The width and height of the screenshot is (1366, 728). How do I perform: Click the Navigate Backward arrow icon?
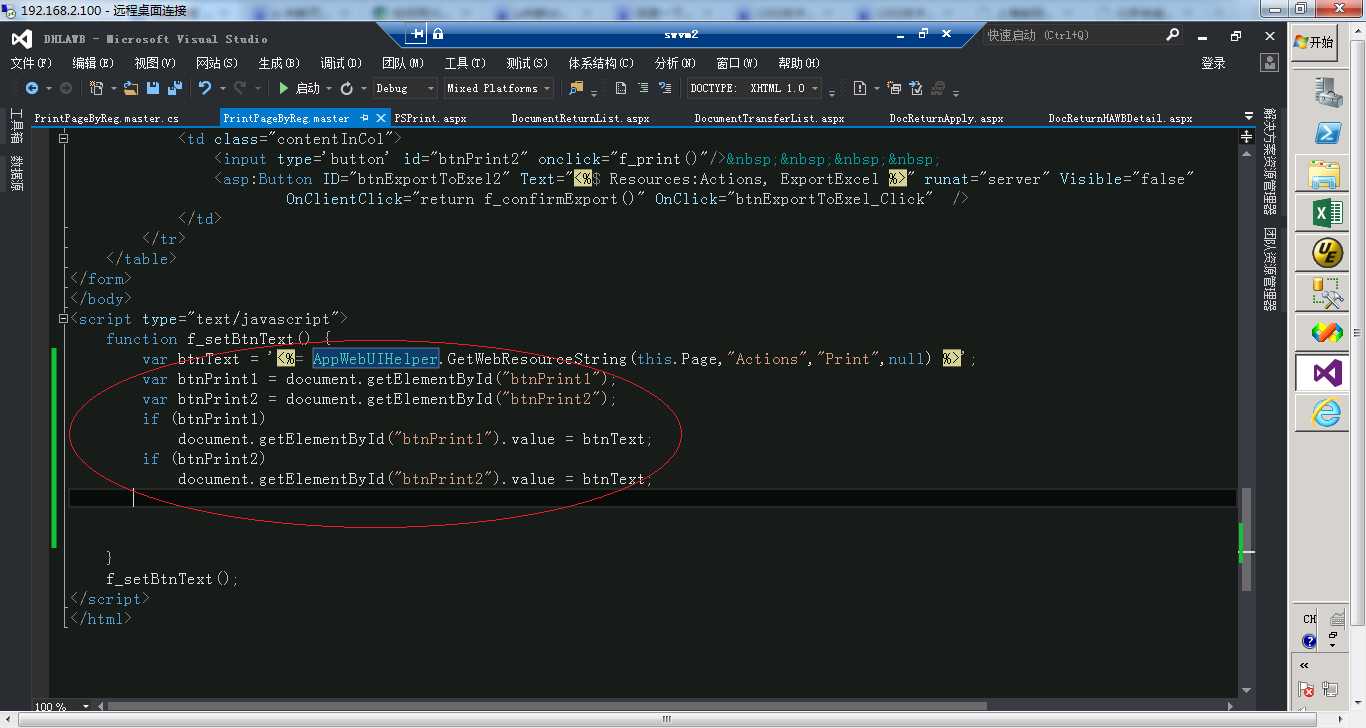point(32,88)
